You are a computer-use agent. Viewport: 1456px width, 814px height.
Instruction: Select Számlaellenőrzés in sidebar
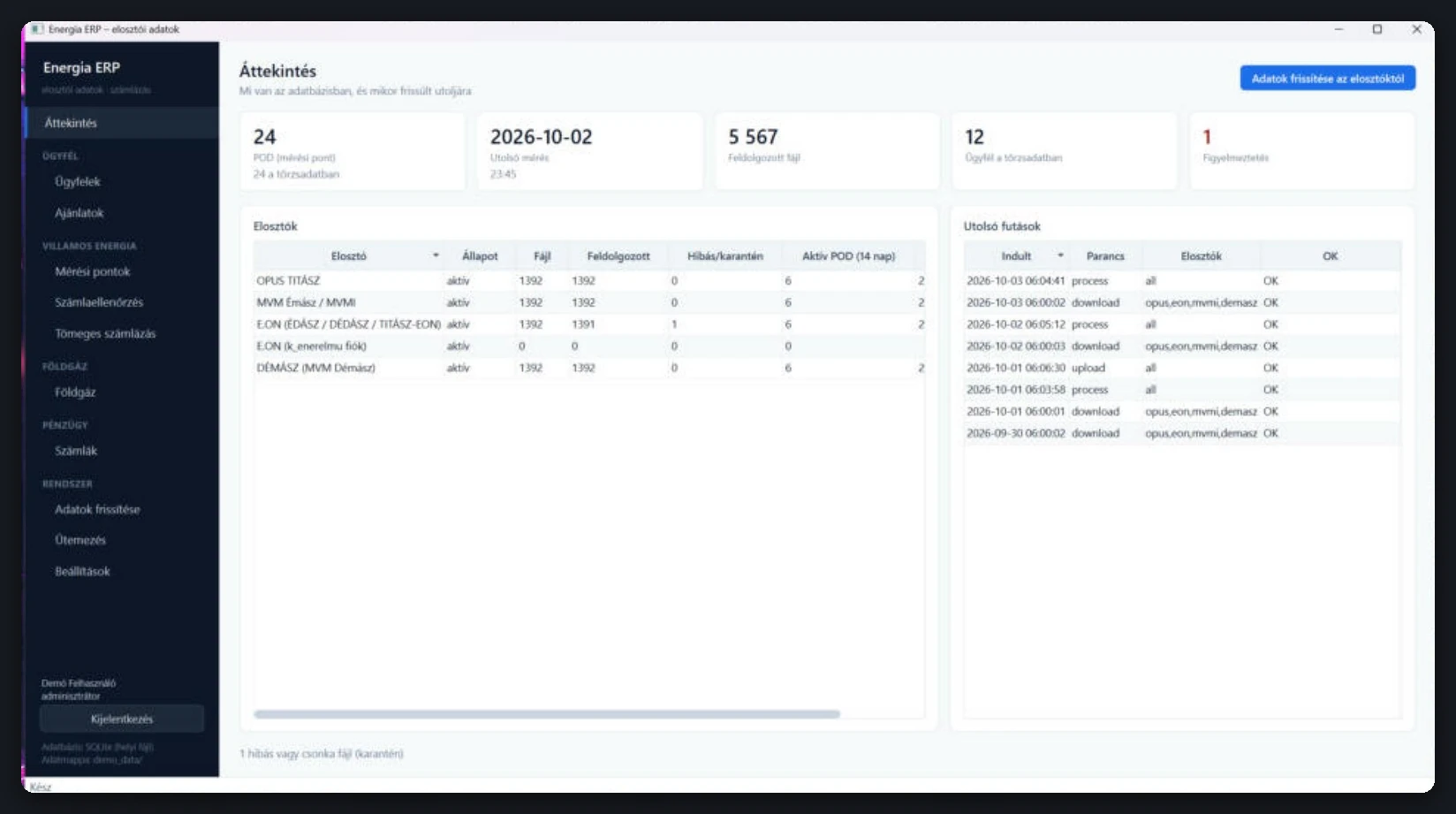[122, 302]
